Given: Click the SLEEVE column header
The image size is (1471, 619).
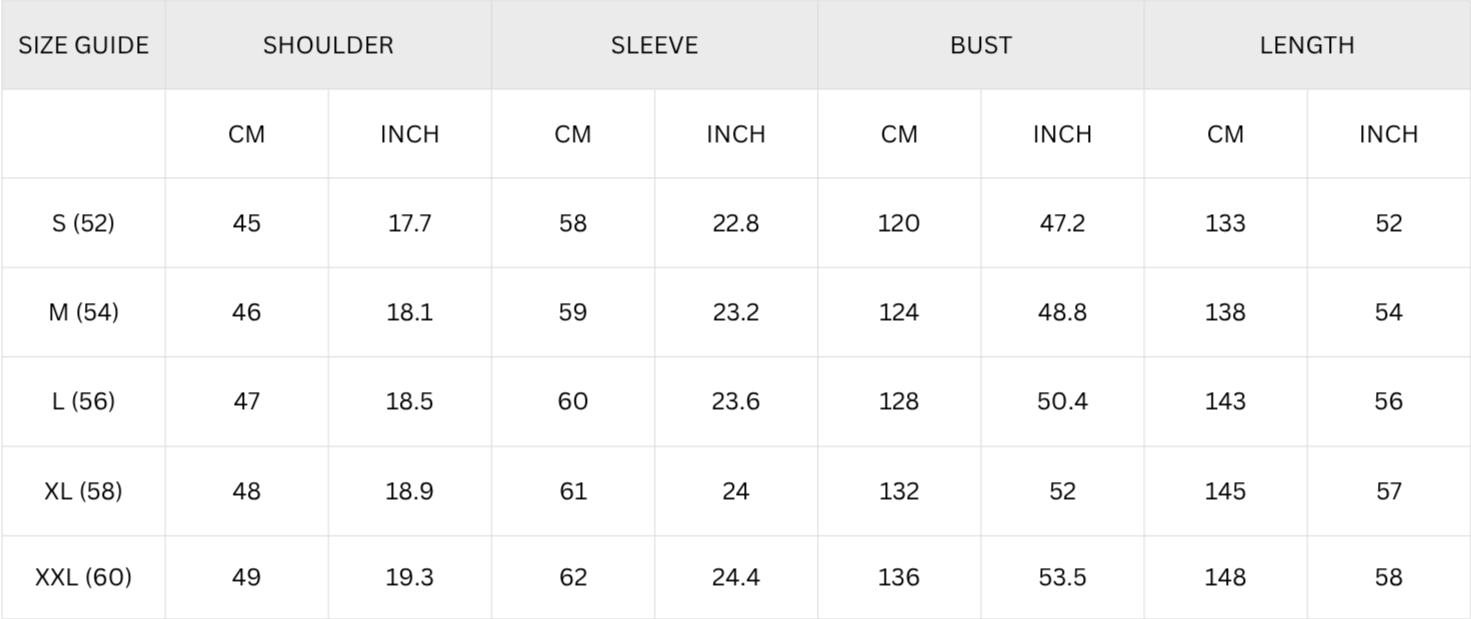Looking at the screenshot, I should click(654, 45).
